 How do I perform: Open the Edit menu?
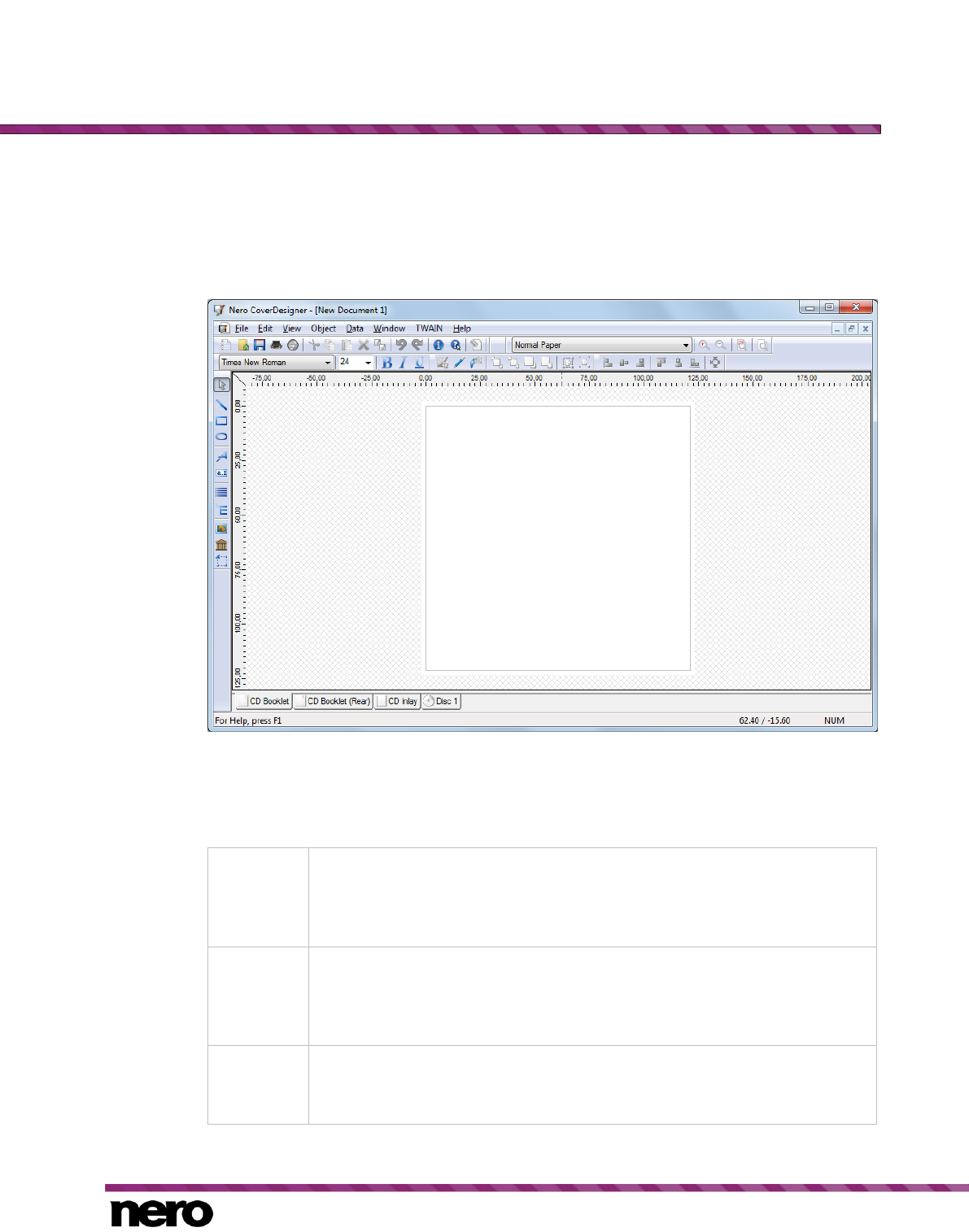[265, 329]
